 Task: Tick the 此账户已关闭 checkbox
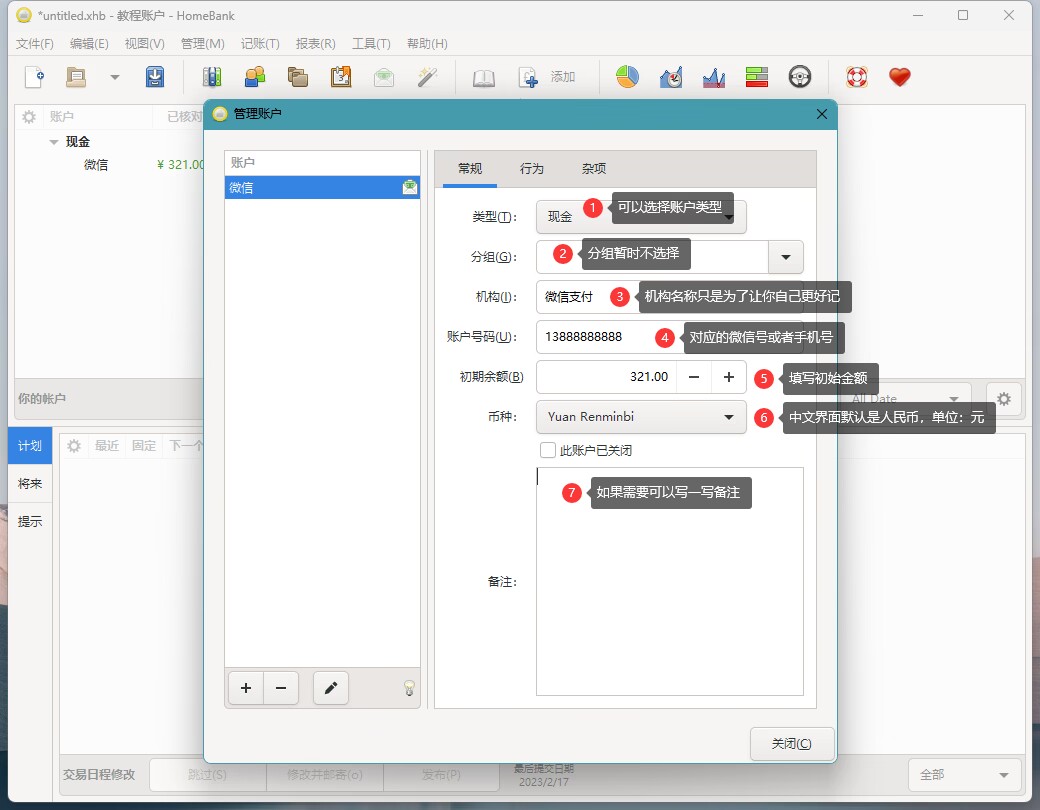[548, 450]
